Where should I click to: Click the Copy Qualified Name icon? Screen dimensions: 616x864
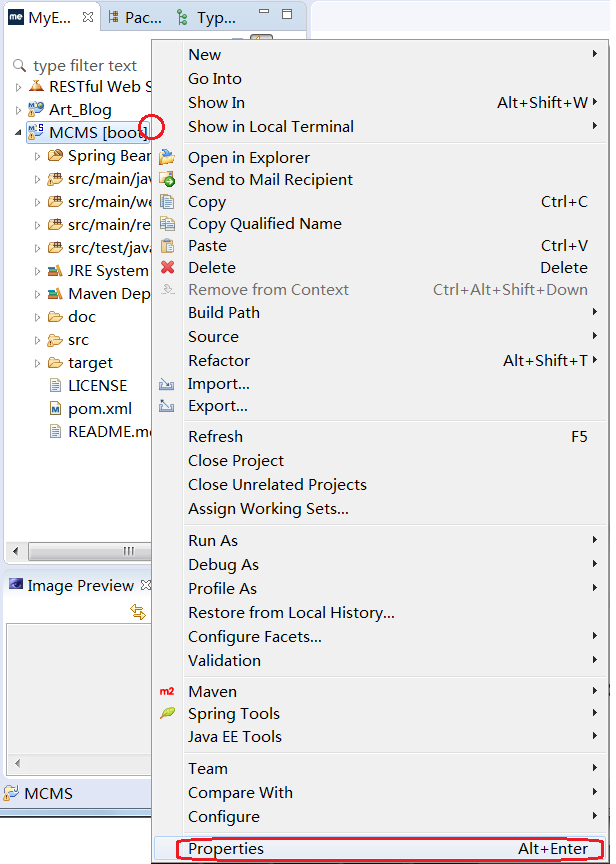[x=167, y=224]
